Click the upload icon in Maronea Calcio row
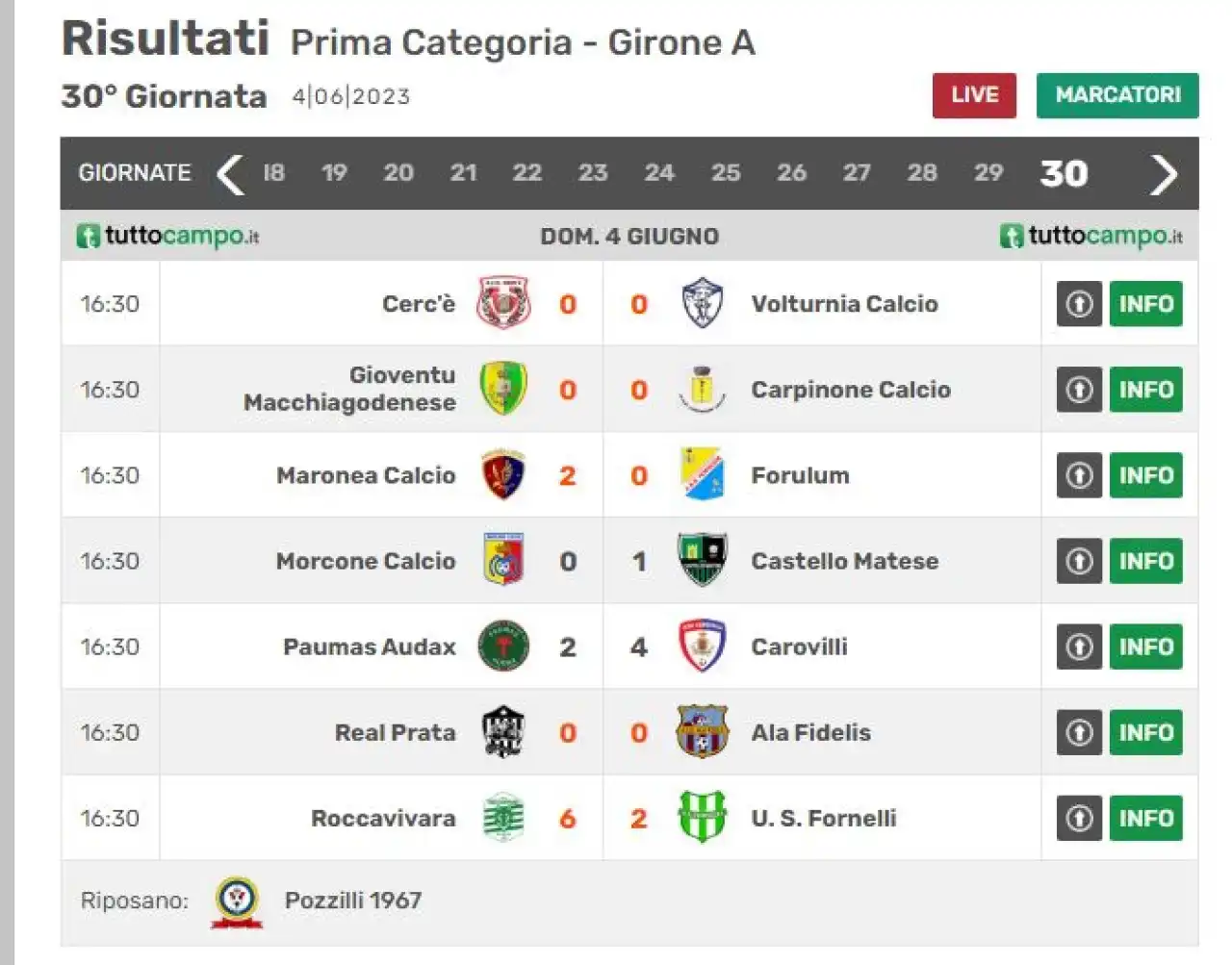1232x965 pixels. pyautogui.click(x=1079, y=475)
